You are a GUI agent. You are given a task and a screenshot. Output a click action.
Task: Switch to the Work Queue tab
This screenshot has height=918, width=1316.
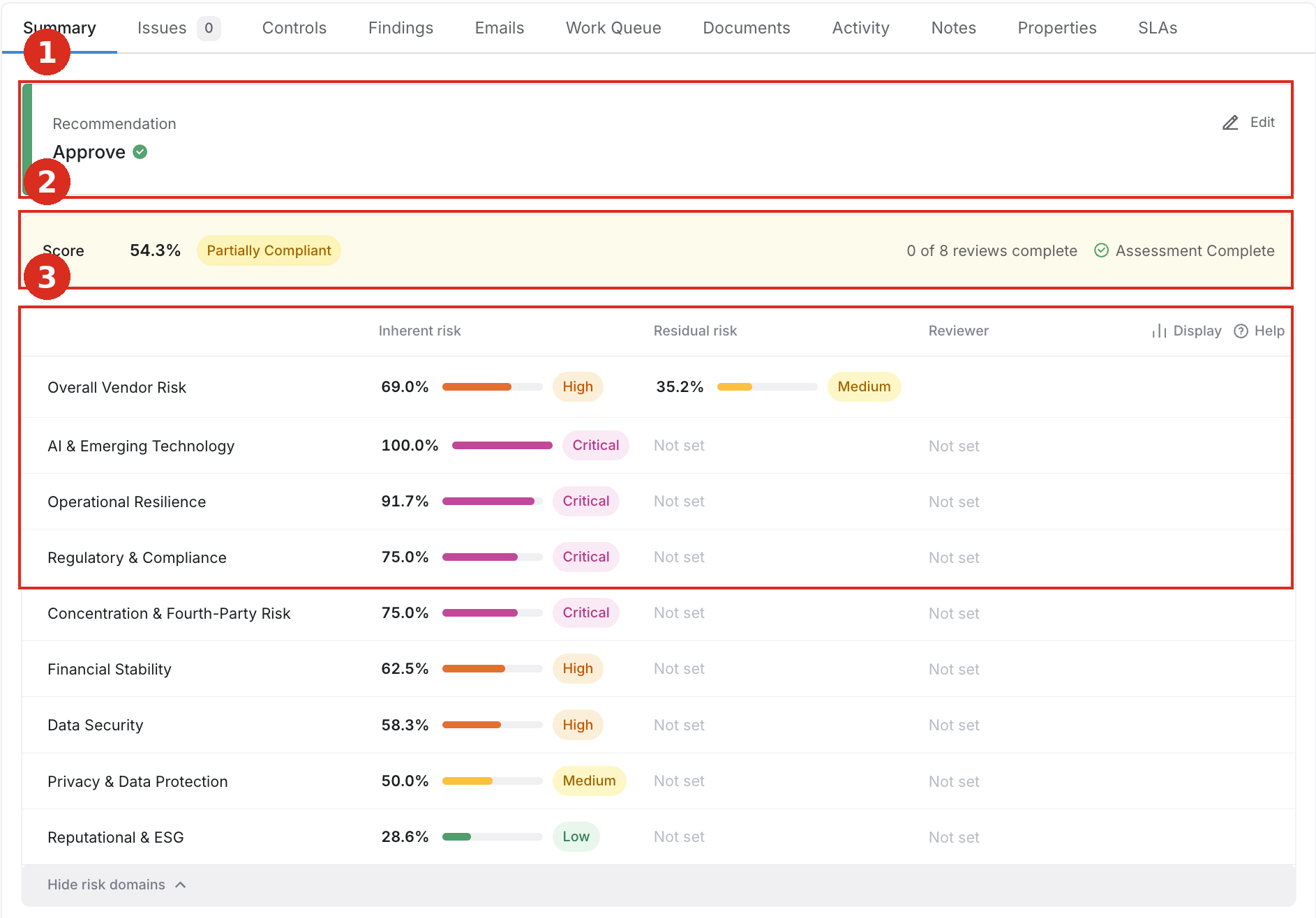[x=613, y=28]
